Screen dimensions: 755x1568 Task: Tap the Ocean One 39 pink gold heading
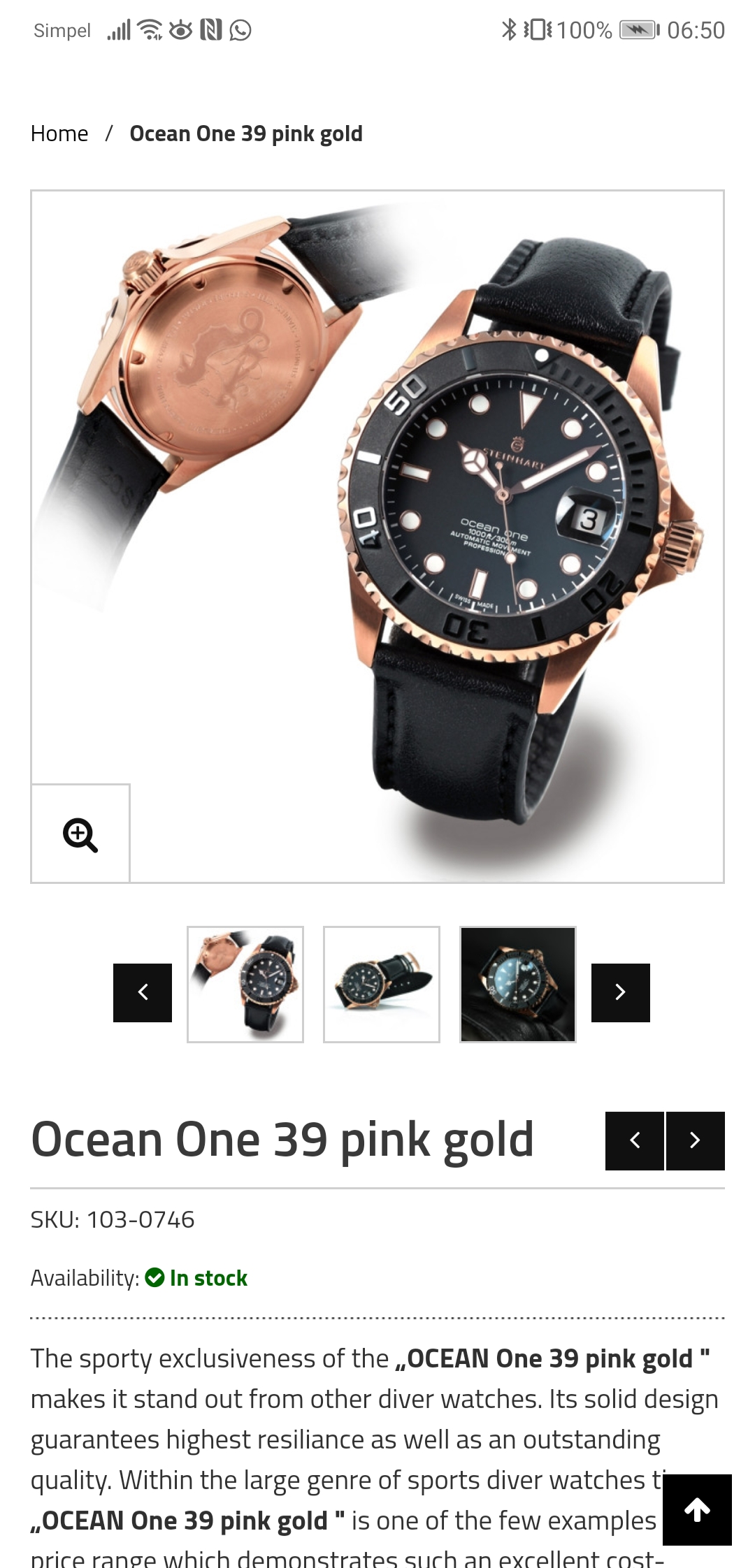(x=282, y=1140)
